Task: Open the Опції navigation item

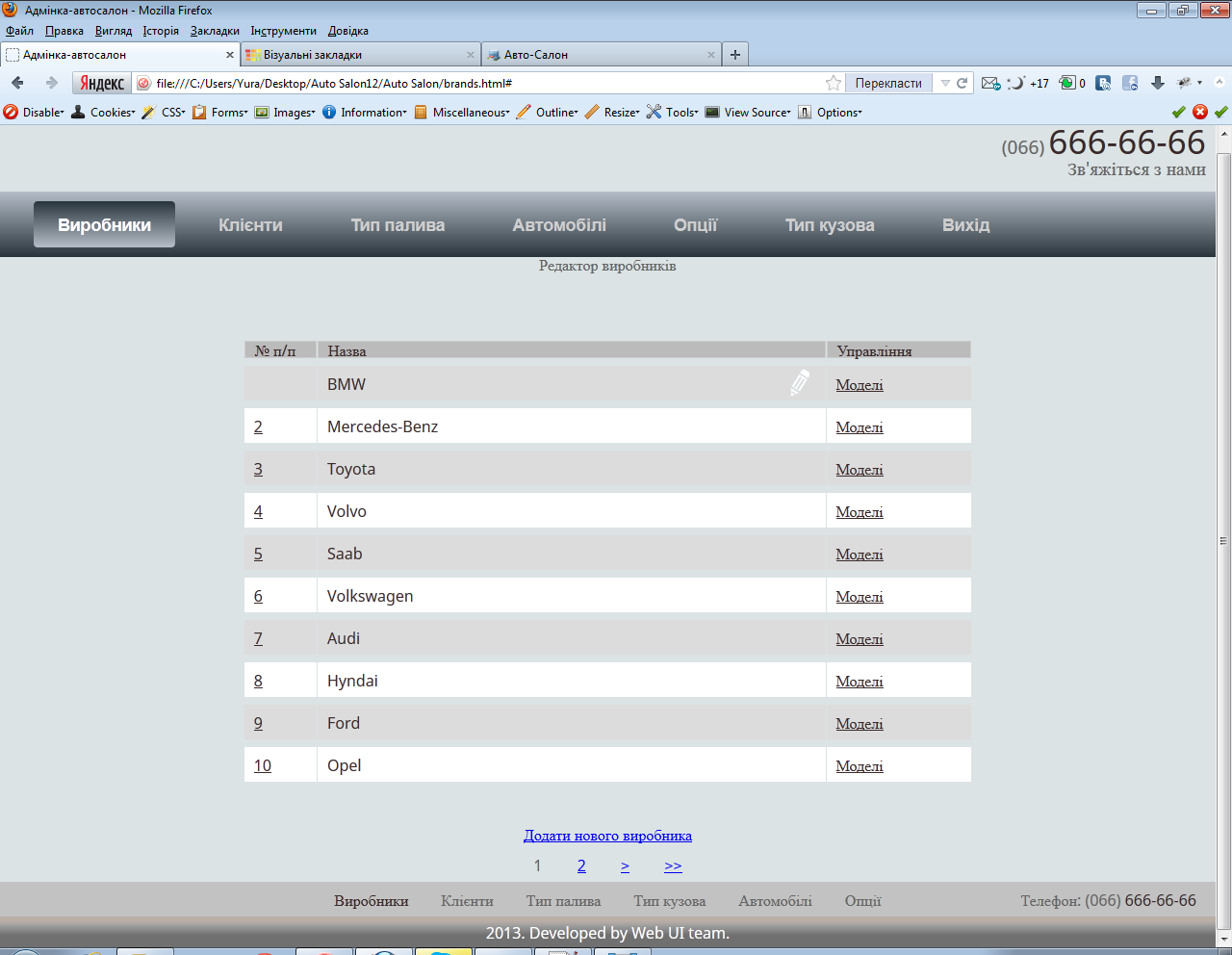Action: click(696, 224)
